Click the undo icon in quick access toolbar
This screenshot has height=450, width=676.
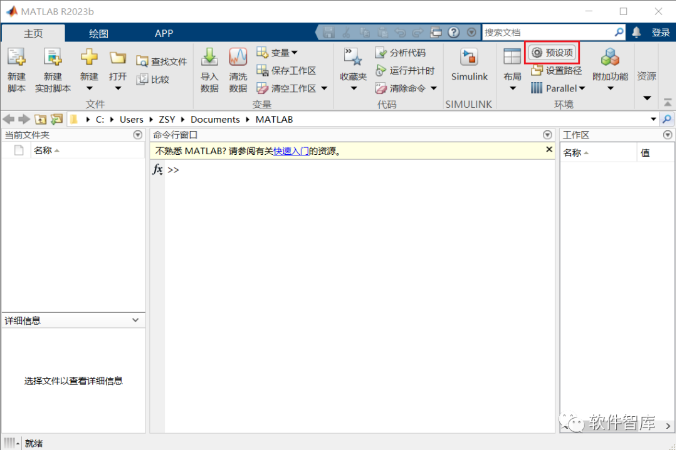(401, 32)
